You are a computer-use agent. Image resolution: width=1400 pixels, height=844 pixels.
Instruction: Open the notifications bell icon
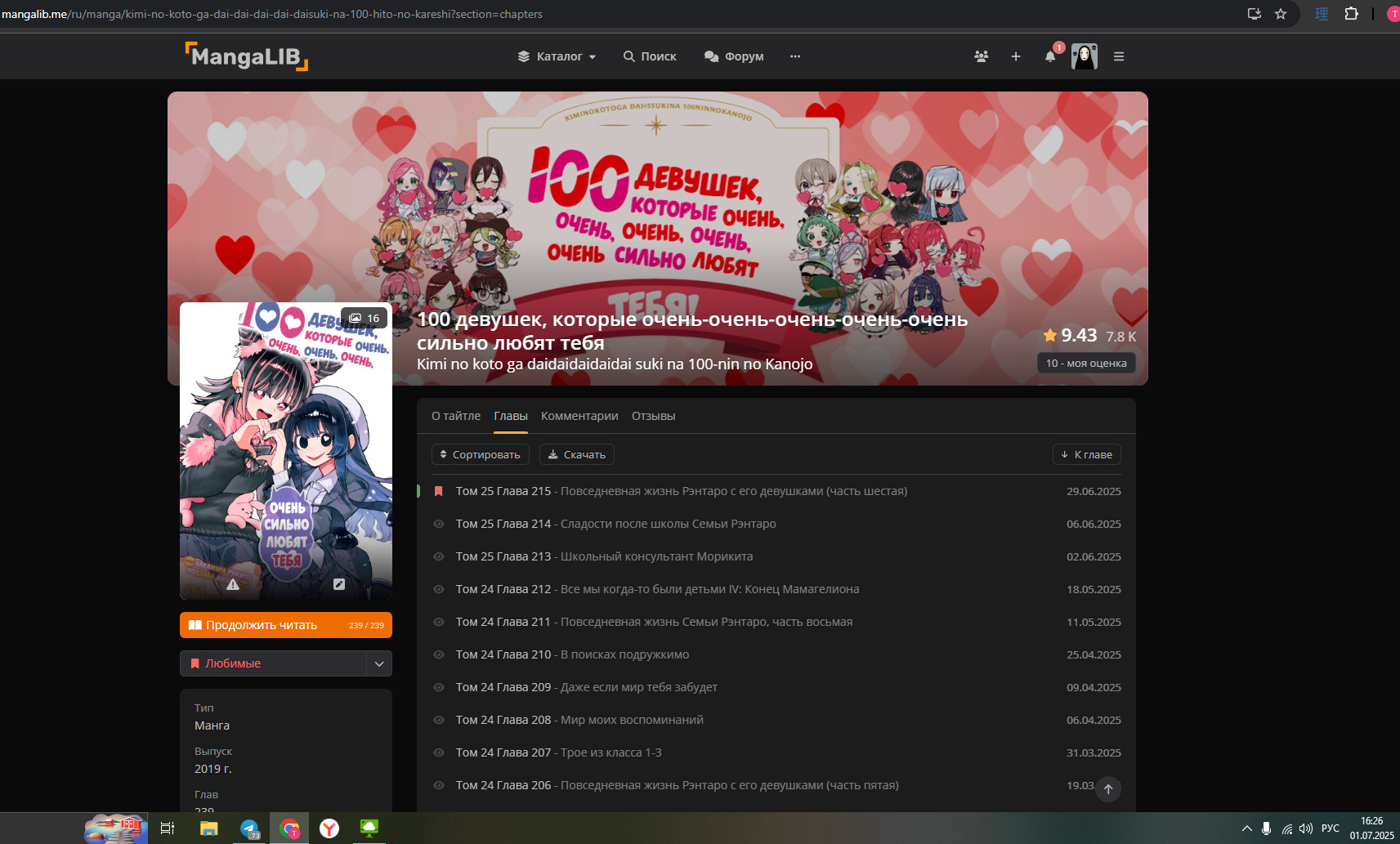[1050, 56]
